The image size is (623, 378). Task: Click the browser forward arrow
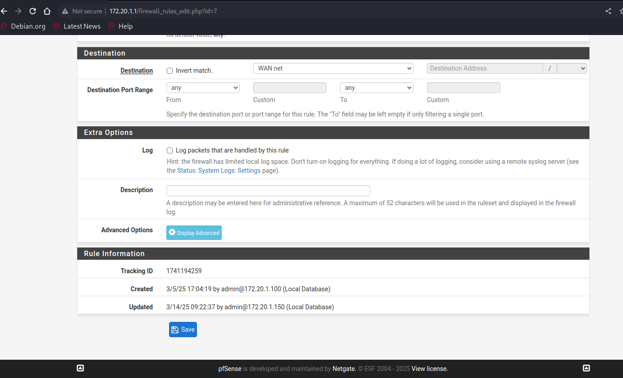pyautogui.click(x=18, y=11)
